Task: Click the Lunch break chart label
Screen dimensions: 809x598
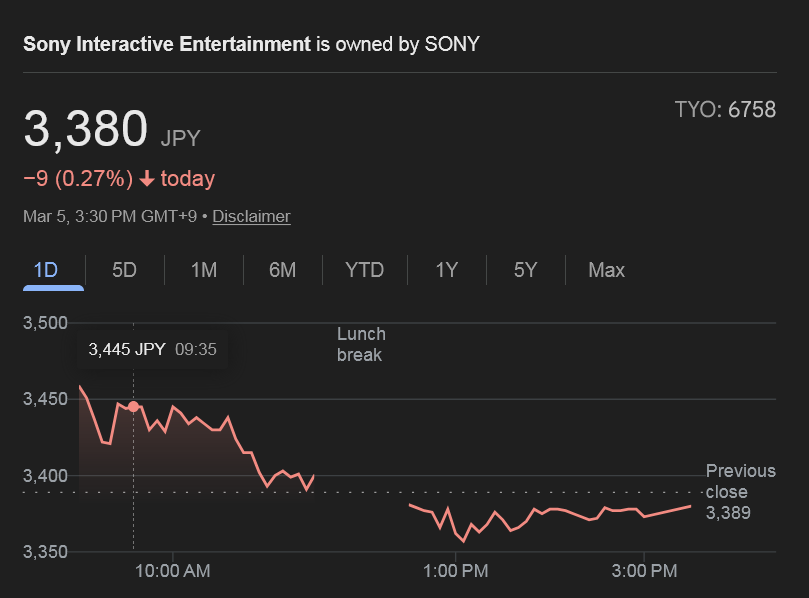Action: point(361,345)
